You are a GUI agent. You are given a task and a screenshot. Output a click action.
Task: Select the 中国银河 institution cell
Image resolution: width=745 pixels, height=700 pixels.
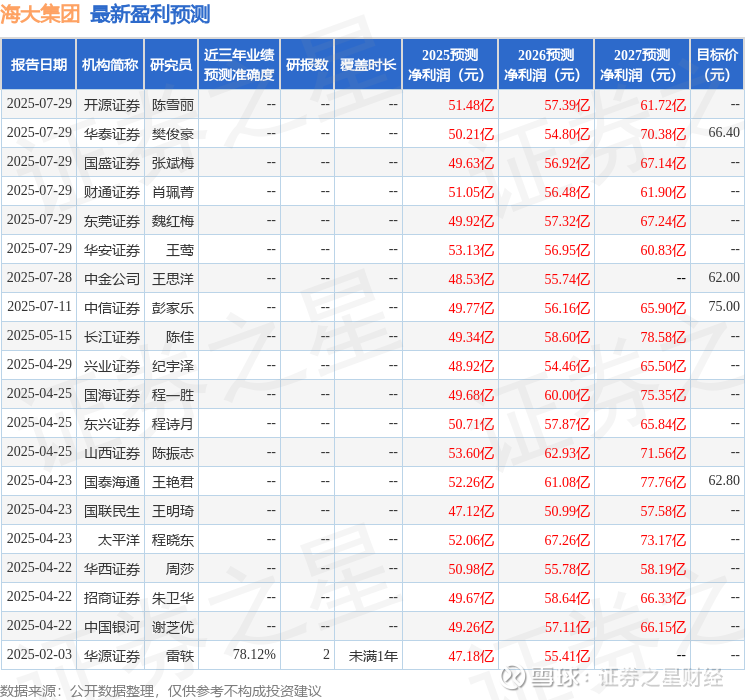tap(112, 627)
